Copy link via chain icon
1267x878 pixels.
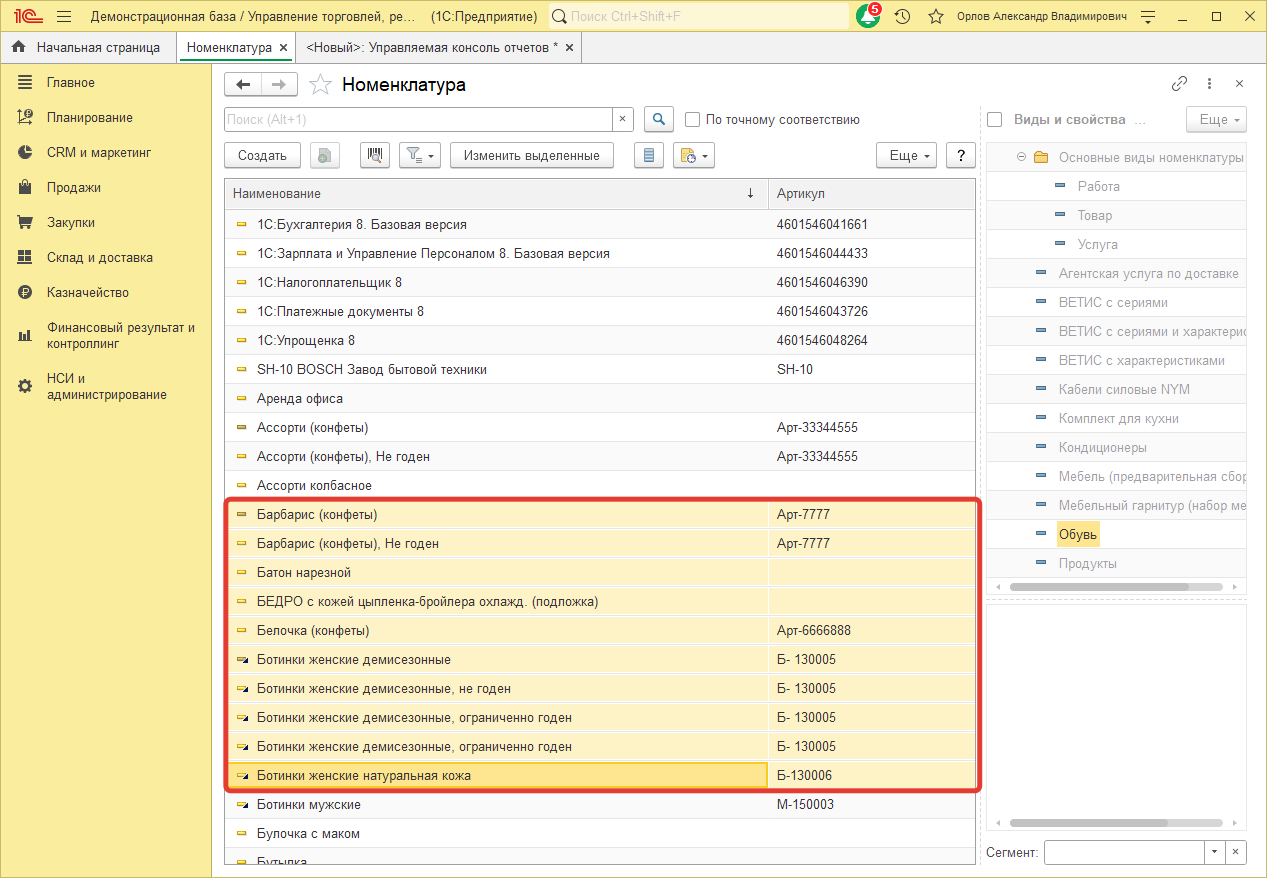pos(1179,84)
